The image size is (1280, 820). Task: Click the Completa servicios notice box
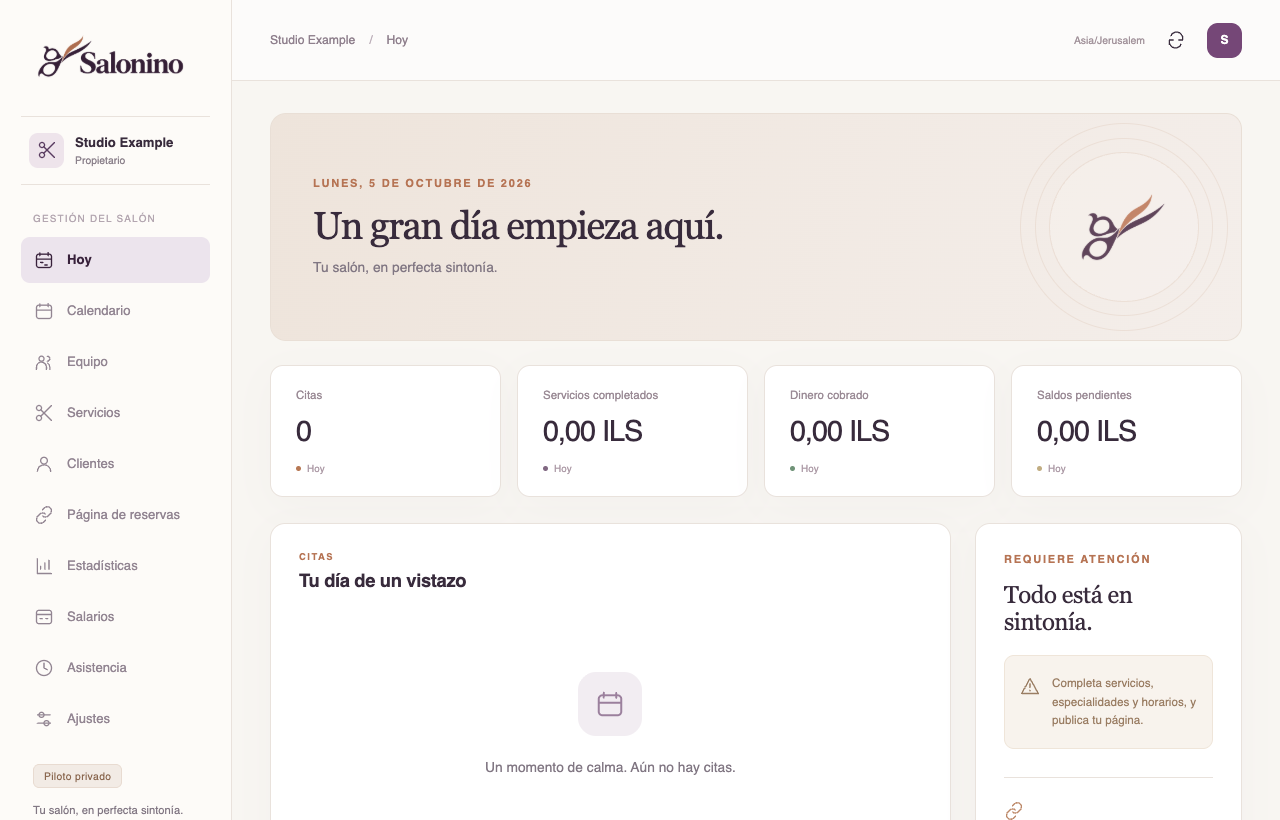[x=1108, y=702]
